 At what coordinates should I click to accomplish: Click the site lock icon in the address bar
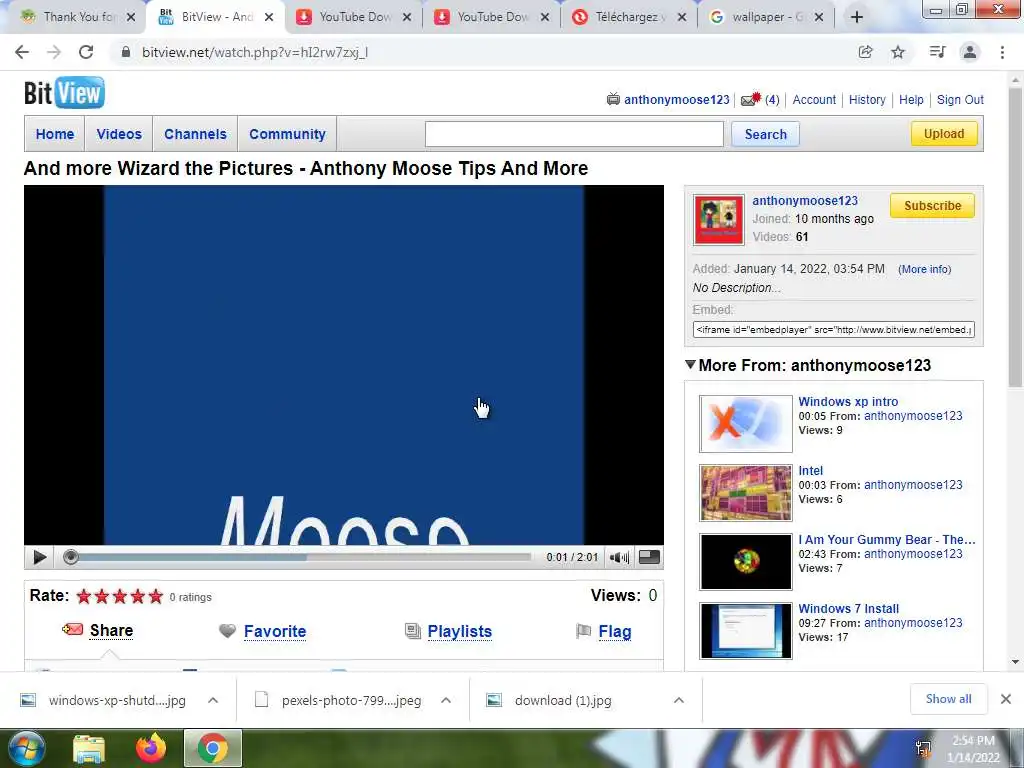(x=126, y=52)
